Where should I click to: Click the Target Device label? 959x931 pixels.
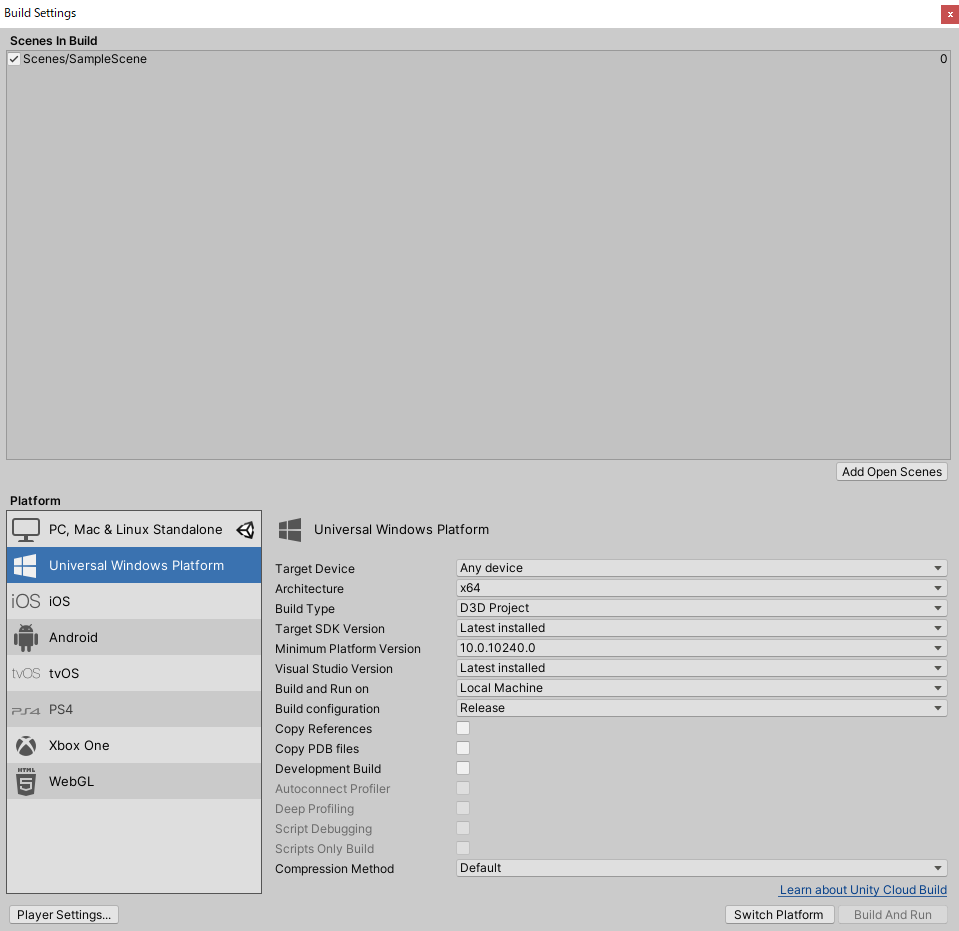[315, 569]
